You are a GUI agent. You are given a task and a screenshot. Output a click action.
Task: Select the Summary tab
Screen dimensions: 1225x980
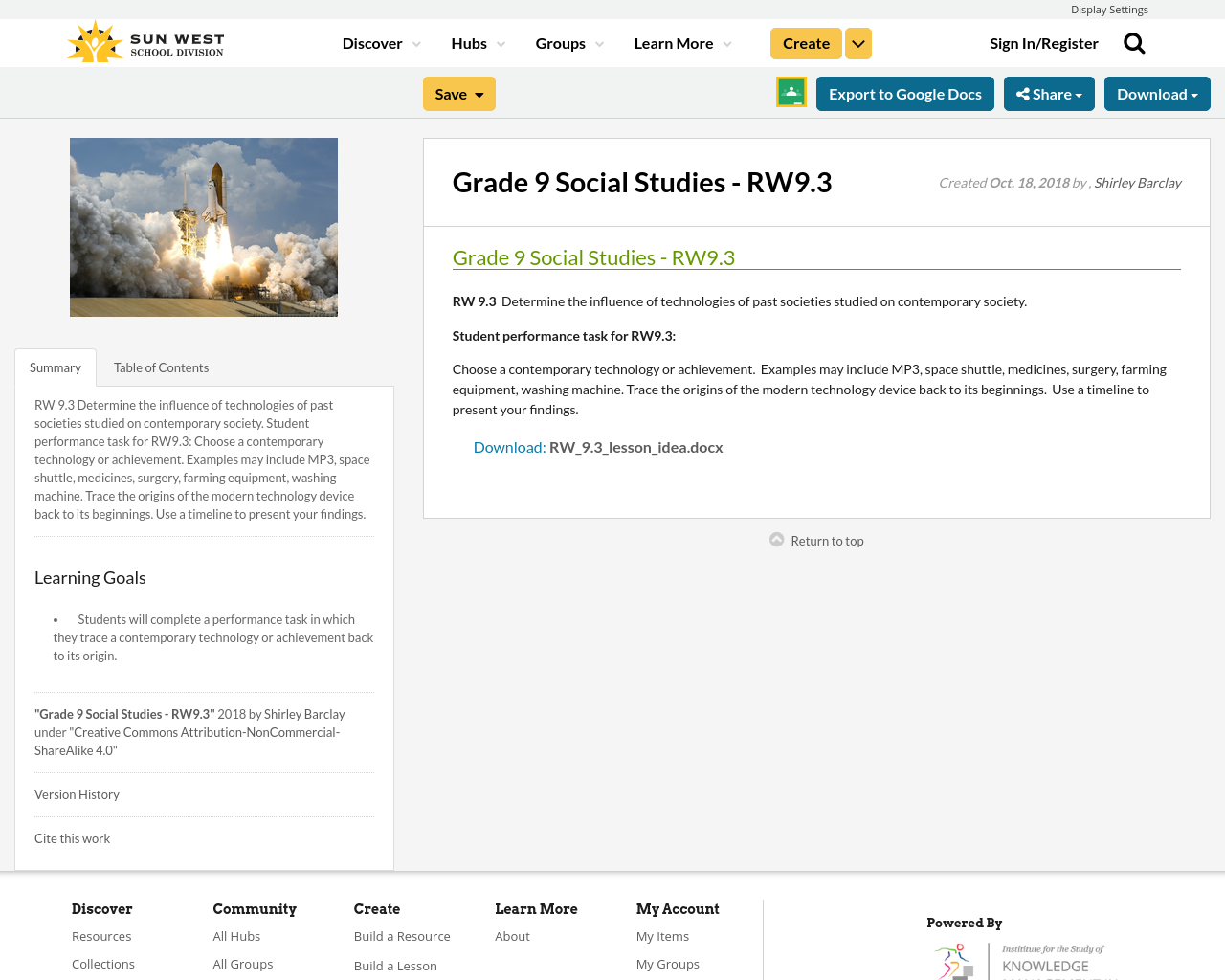[55, 366]
